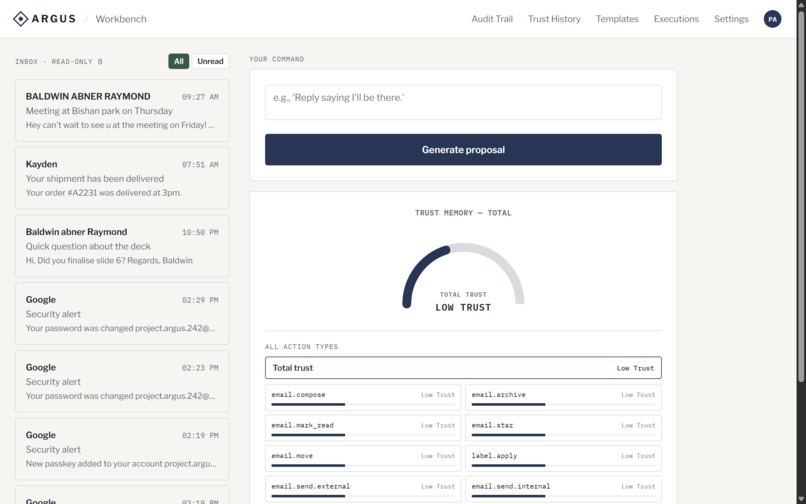Click the 07:51 AM timestamp
This screenshot has width=806, height=504.
point(200,165)
